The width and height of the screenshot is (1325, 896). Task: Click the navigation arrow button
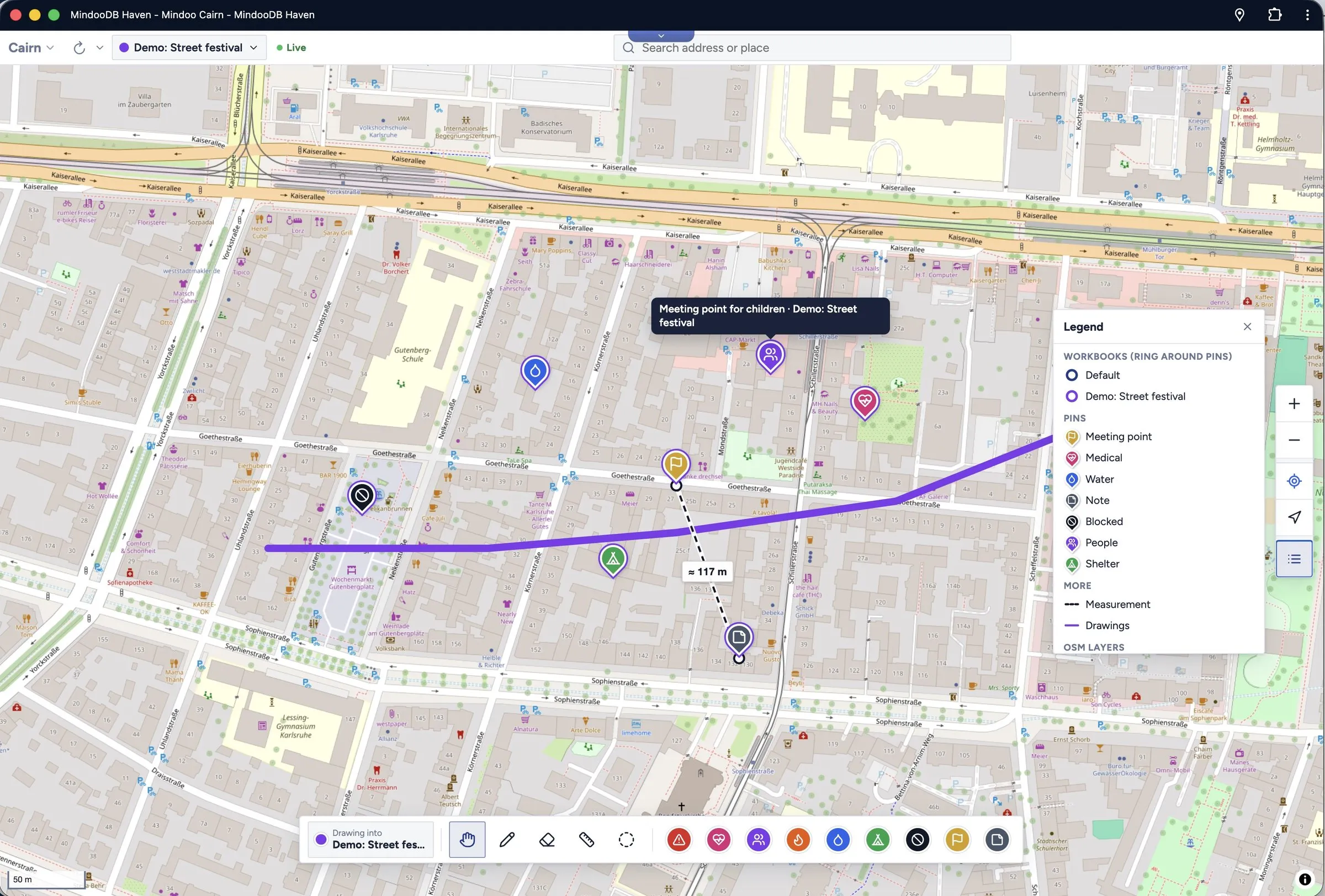click(x=1294, y=517)
